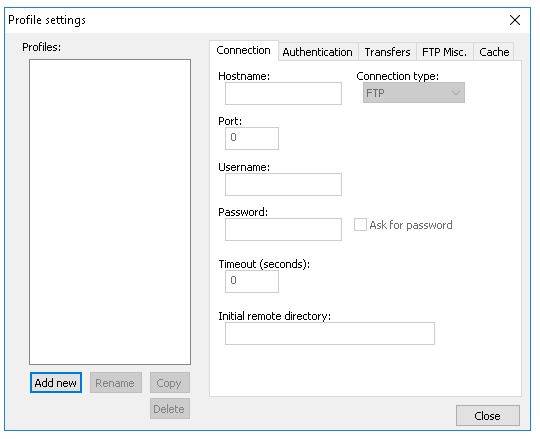Open the Transfers tab

[387, 52]
